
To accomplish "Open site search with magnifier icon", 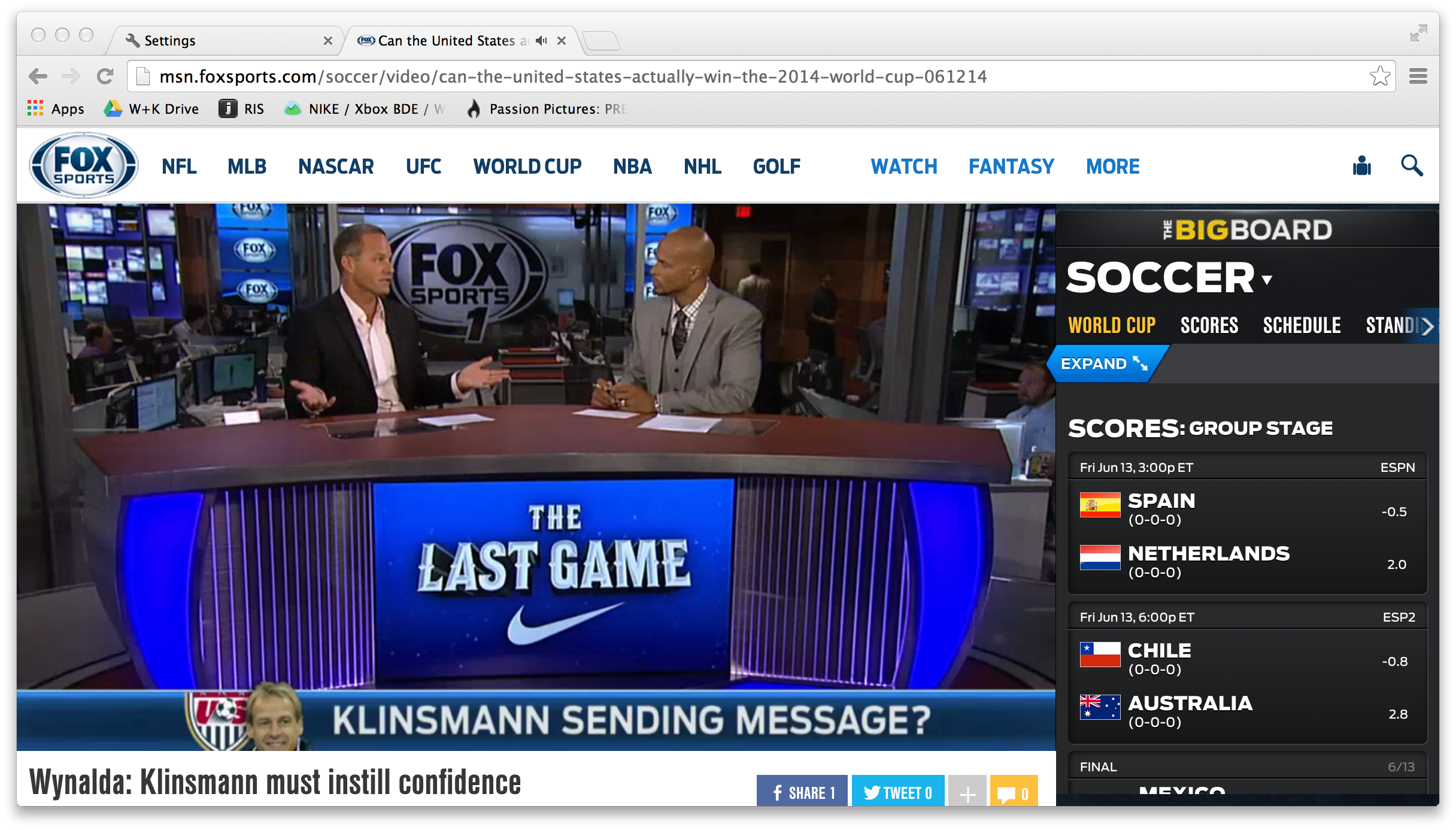I will [x=1412, y=166].
